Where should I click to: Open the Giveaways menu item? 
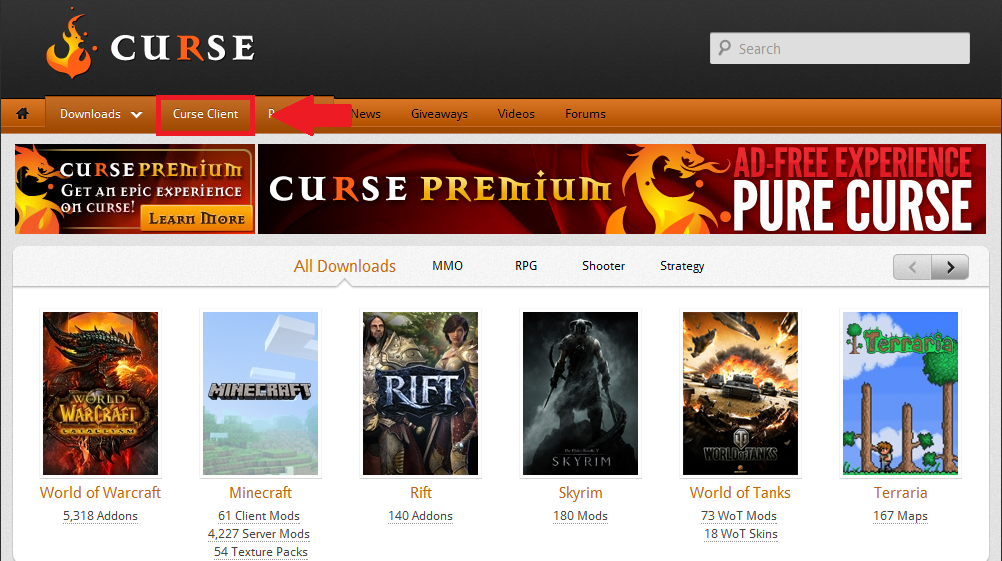point(439,114)
